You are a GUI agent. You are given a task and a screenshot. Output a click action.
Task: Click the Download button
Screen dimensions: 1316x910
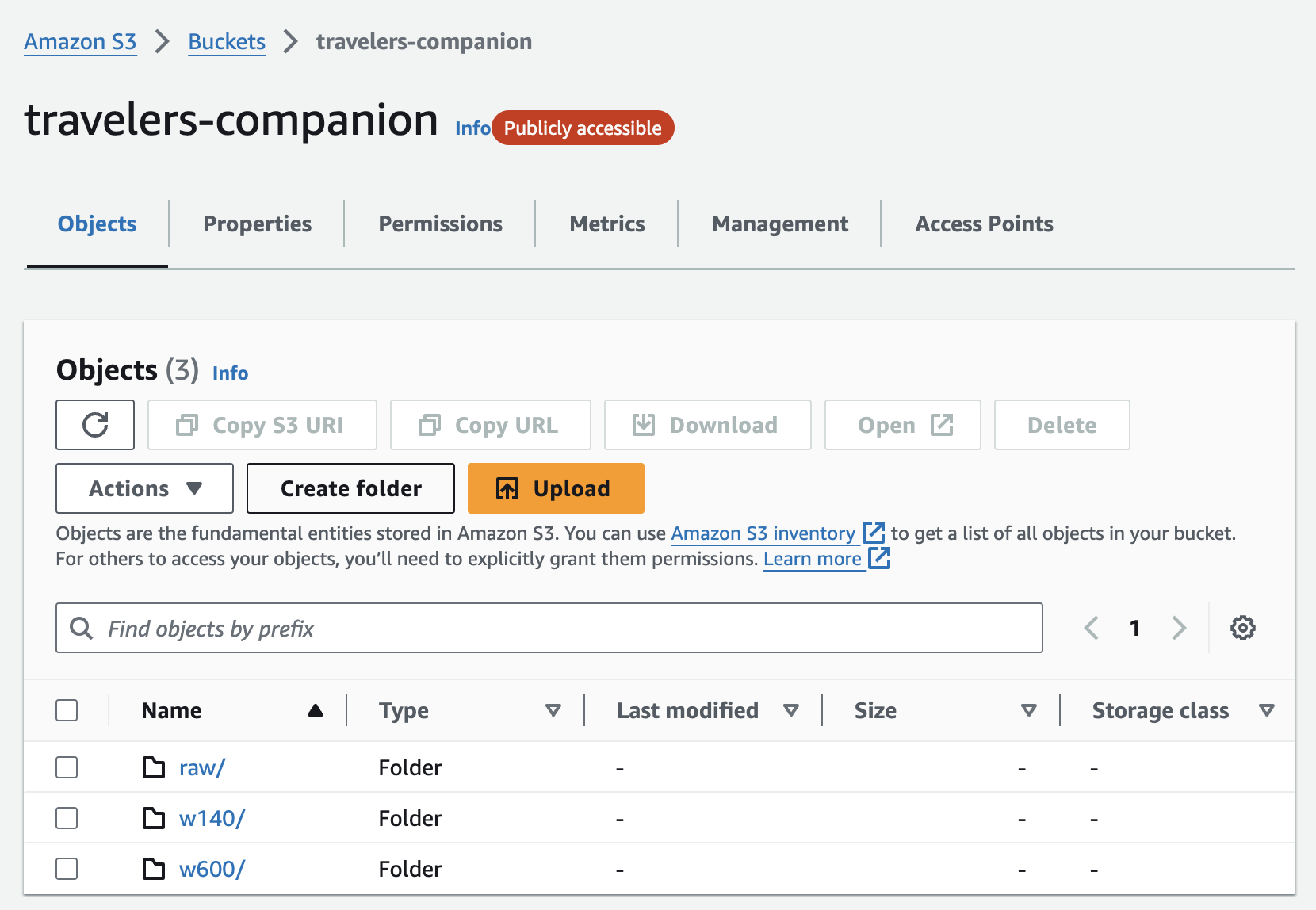click(708, 425)
